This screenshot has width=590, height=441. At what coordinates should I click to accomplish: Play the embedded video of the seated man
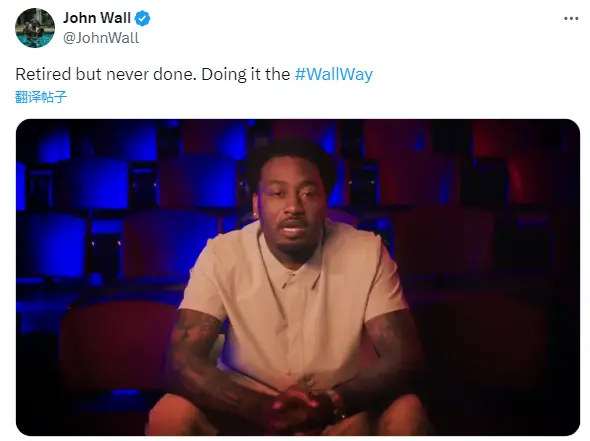pyautogui.click(x=298, y=277)
